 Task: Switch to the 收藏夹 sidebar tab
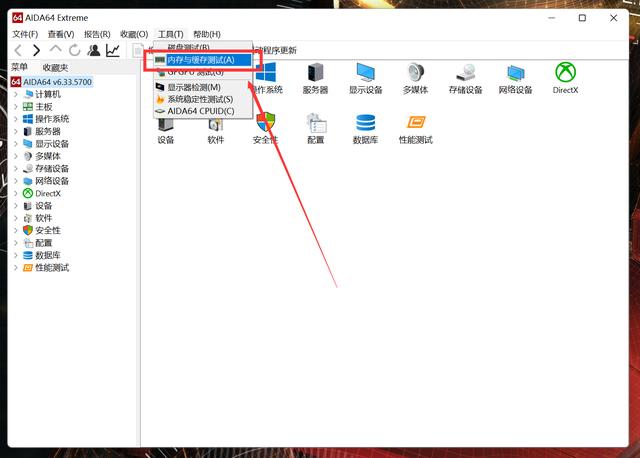[x=55, y=67]
